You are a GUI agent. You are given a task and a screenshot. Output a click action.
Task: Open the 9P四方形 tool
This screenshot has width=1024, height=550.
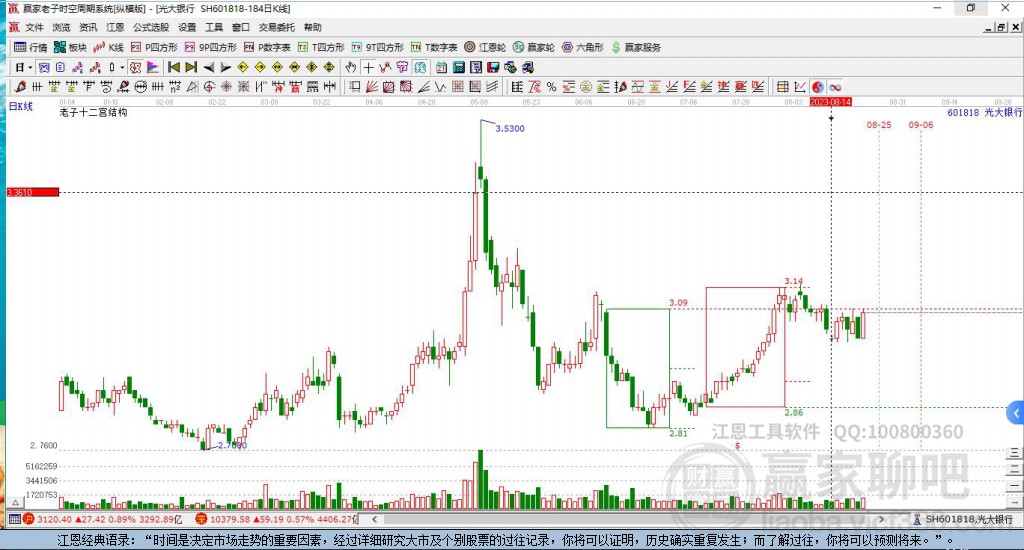(x=210, y=47)
